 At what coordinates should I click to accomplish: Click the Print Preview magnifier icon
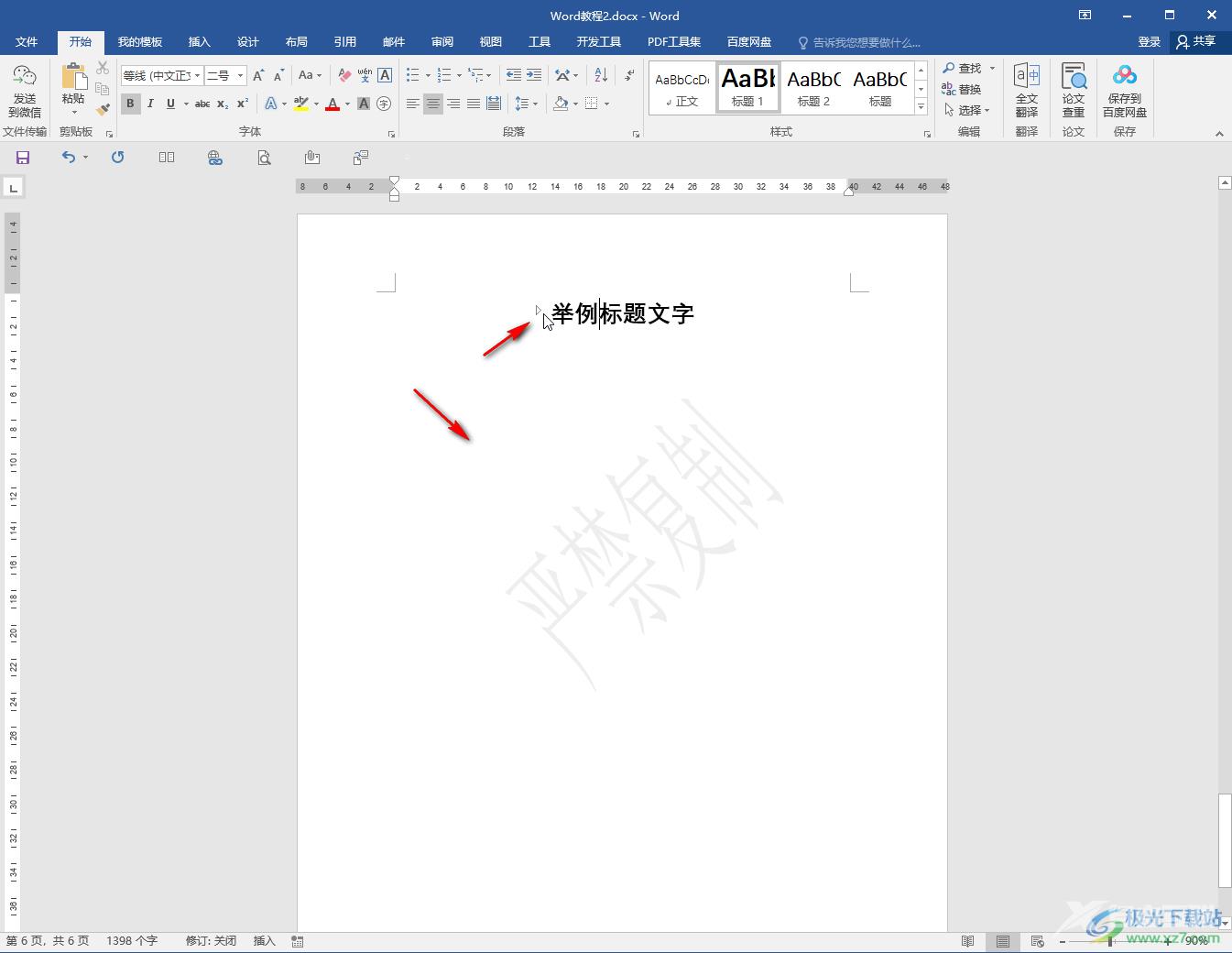click(264, 158)
